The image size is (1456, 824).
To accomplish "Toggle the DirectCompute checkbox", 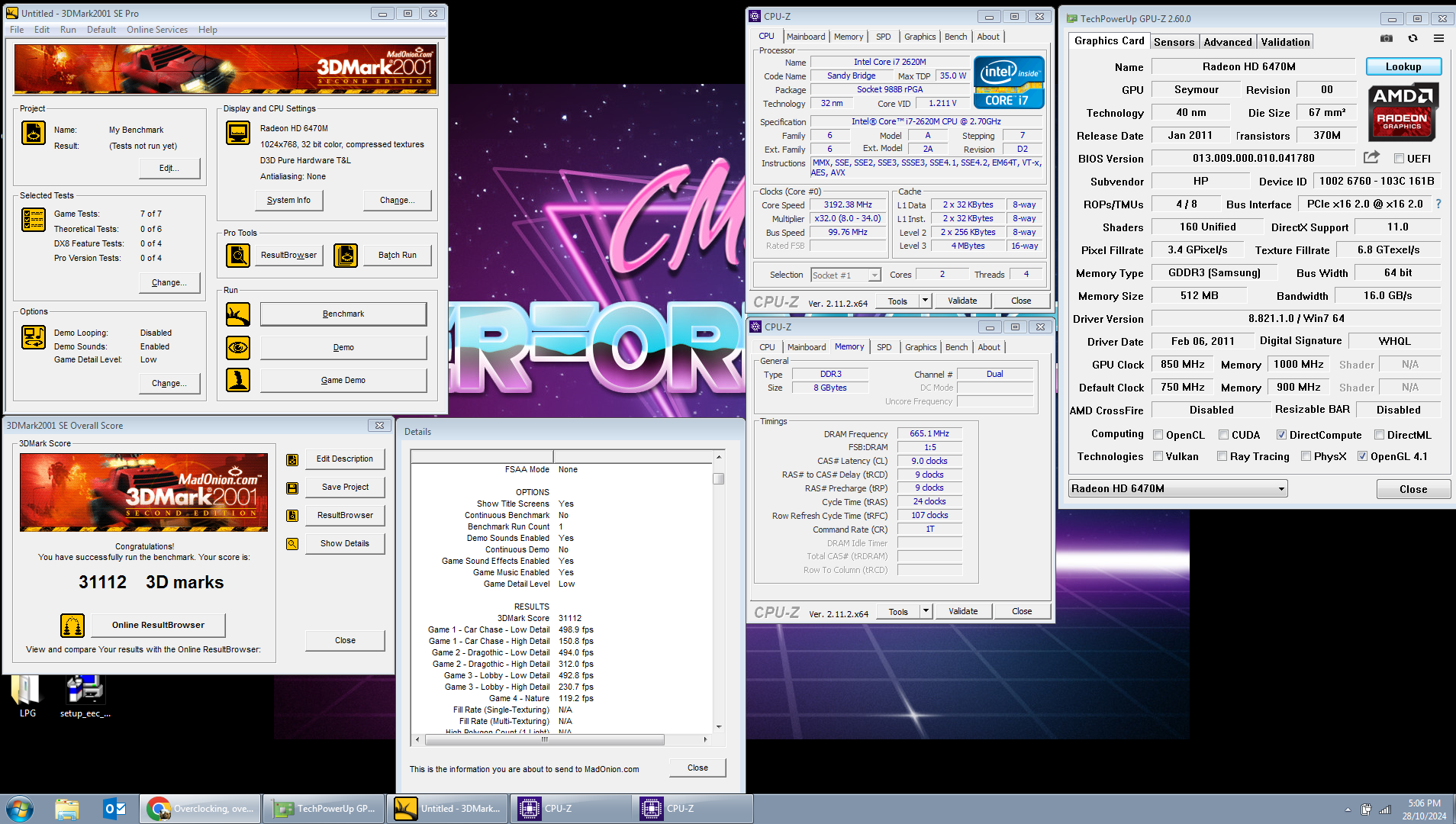I will click(1281, 435).
